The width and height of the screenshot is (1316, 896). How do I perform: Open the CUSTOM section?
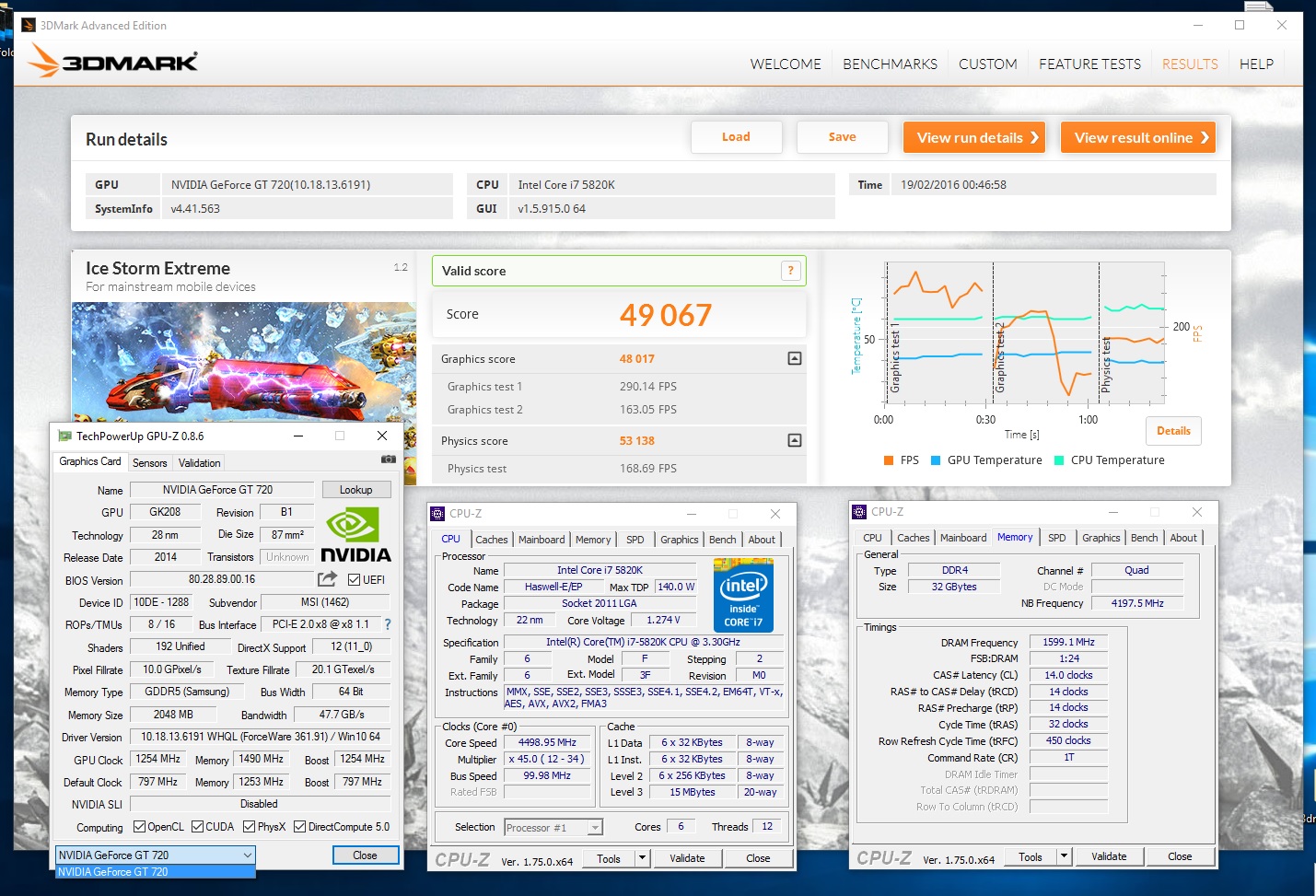click(988, 64)
